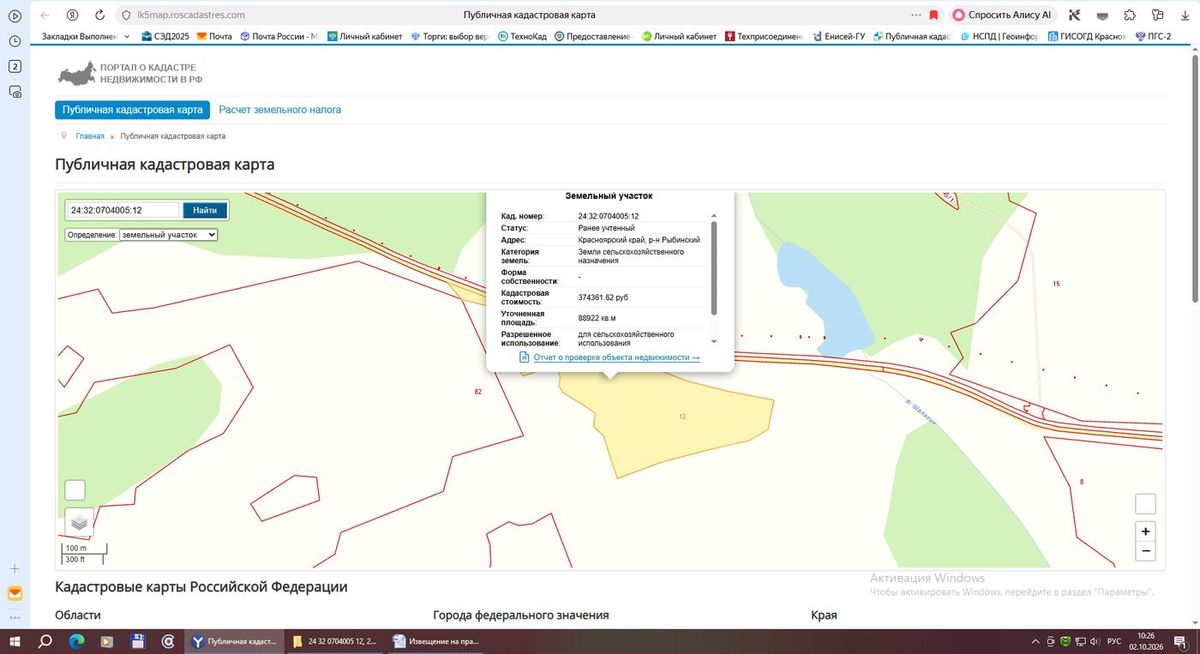This screenshot has width=1200, height=654.
Task: Zoom out the map with minus button
Action: [1146, 551]
